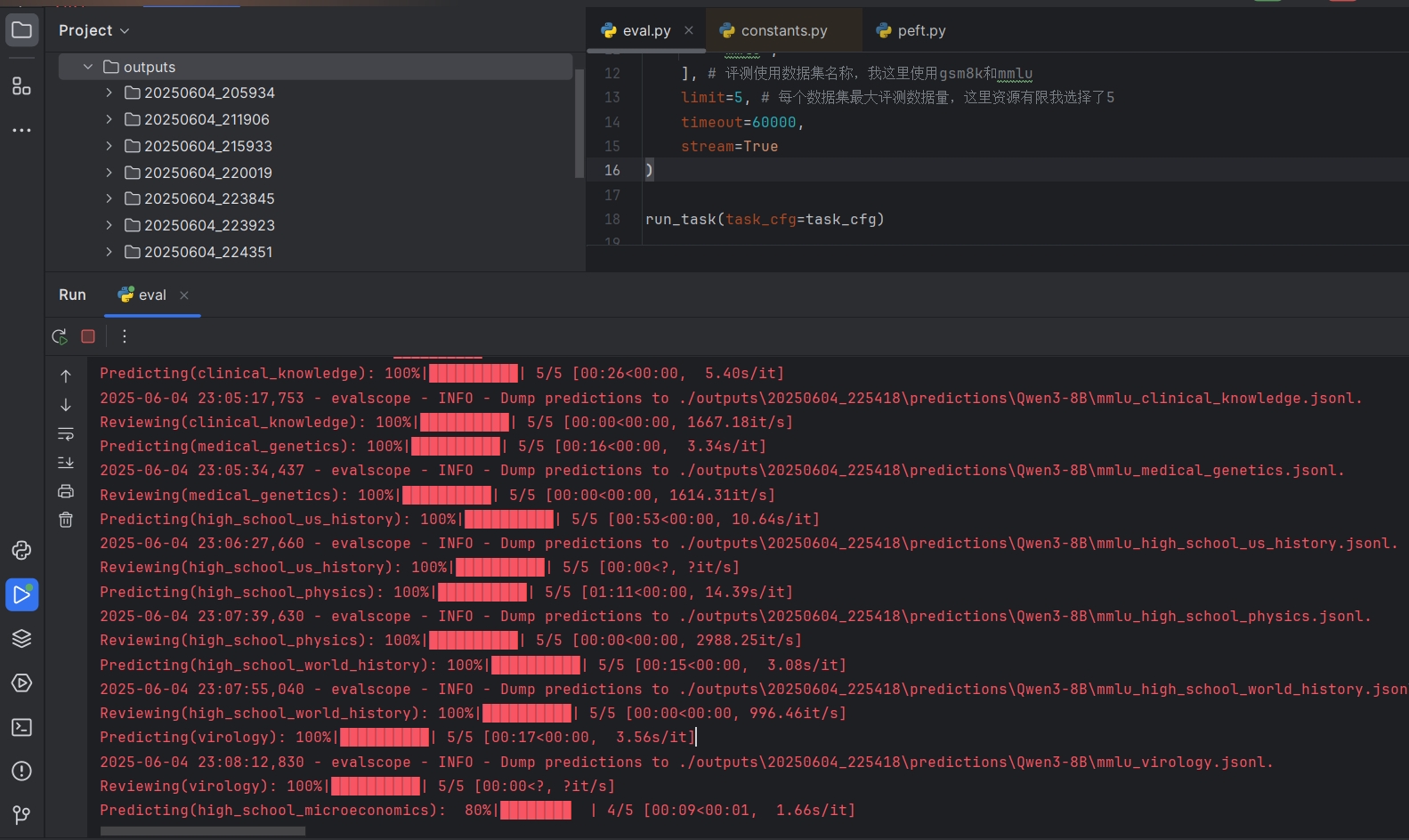Switch to the peft.py tab
The image size is (1409, 840).
[x=920, y=30]
